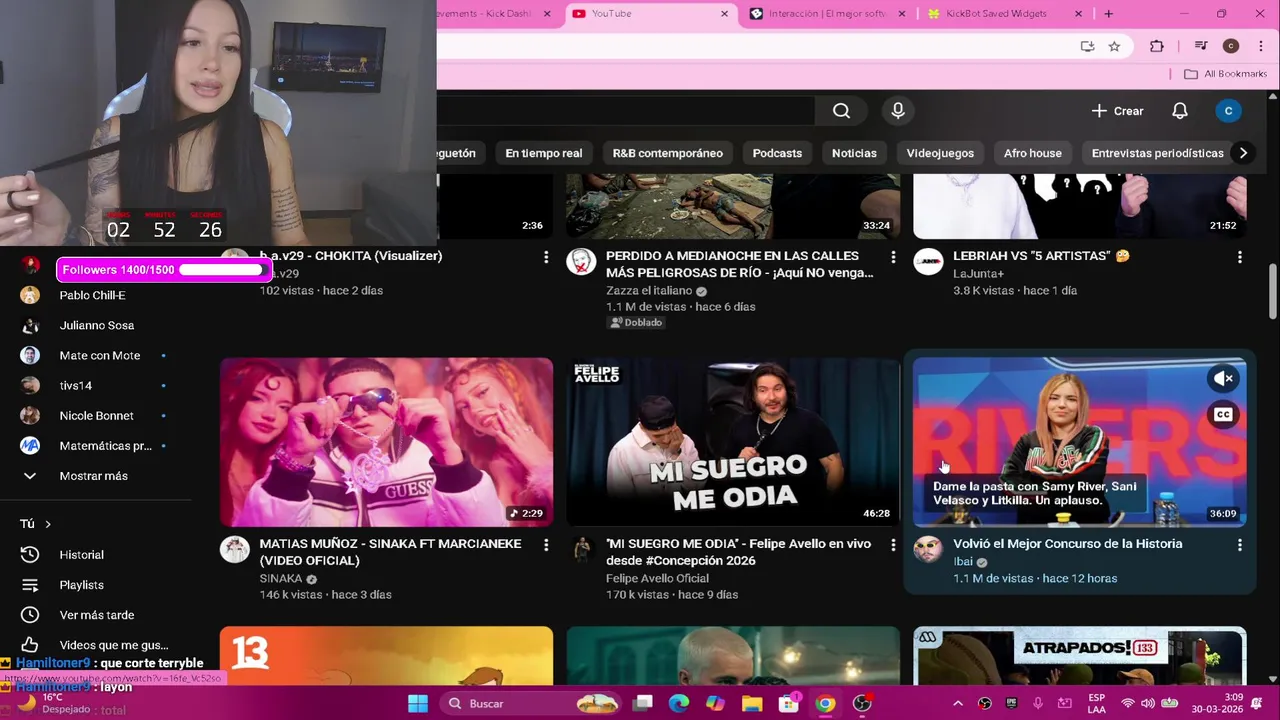Open the 'Felipe Avello Oficial' channel link
Image resolution: width=1280 pixels, height=720 pixels.
pos(657,578)
